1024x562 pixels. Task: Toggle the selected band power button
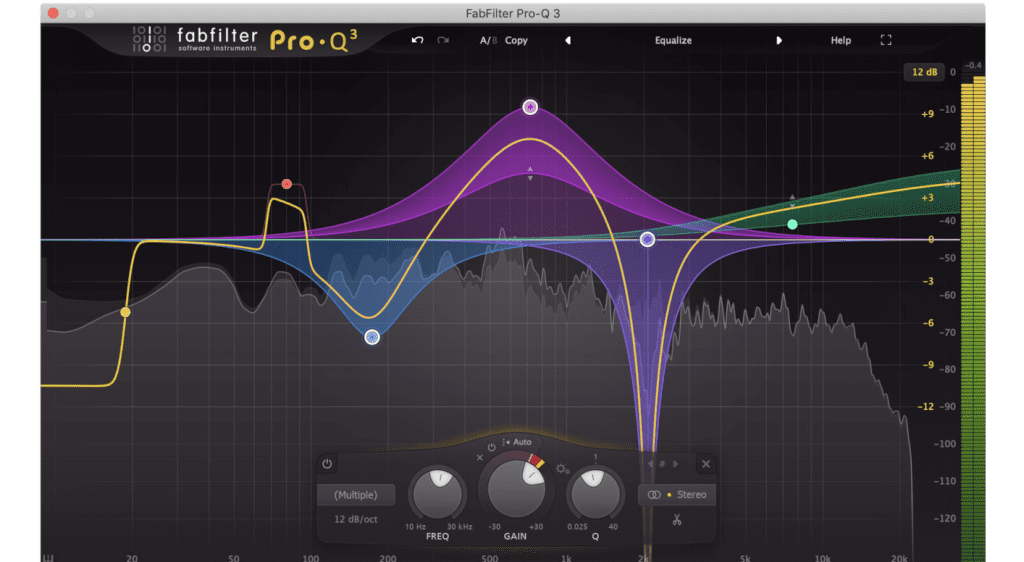click(x=327, y=464)
